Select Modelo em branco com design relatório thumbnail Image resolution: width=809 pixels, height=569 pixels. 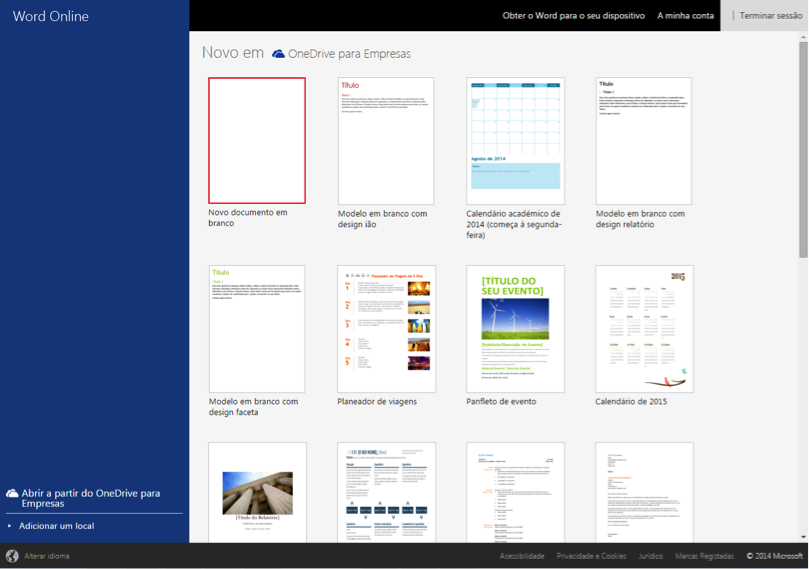click(644, 141)
